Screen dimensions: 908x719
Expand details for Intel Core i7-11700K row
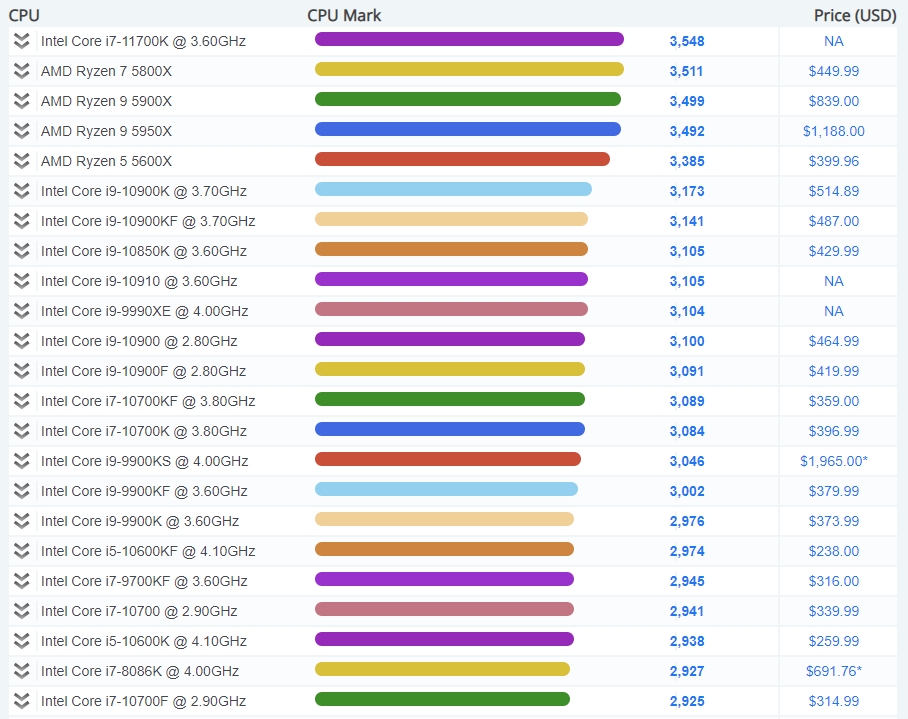[21, 41]
